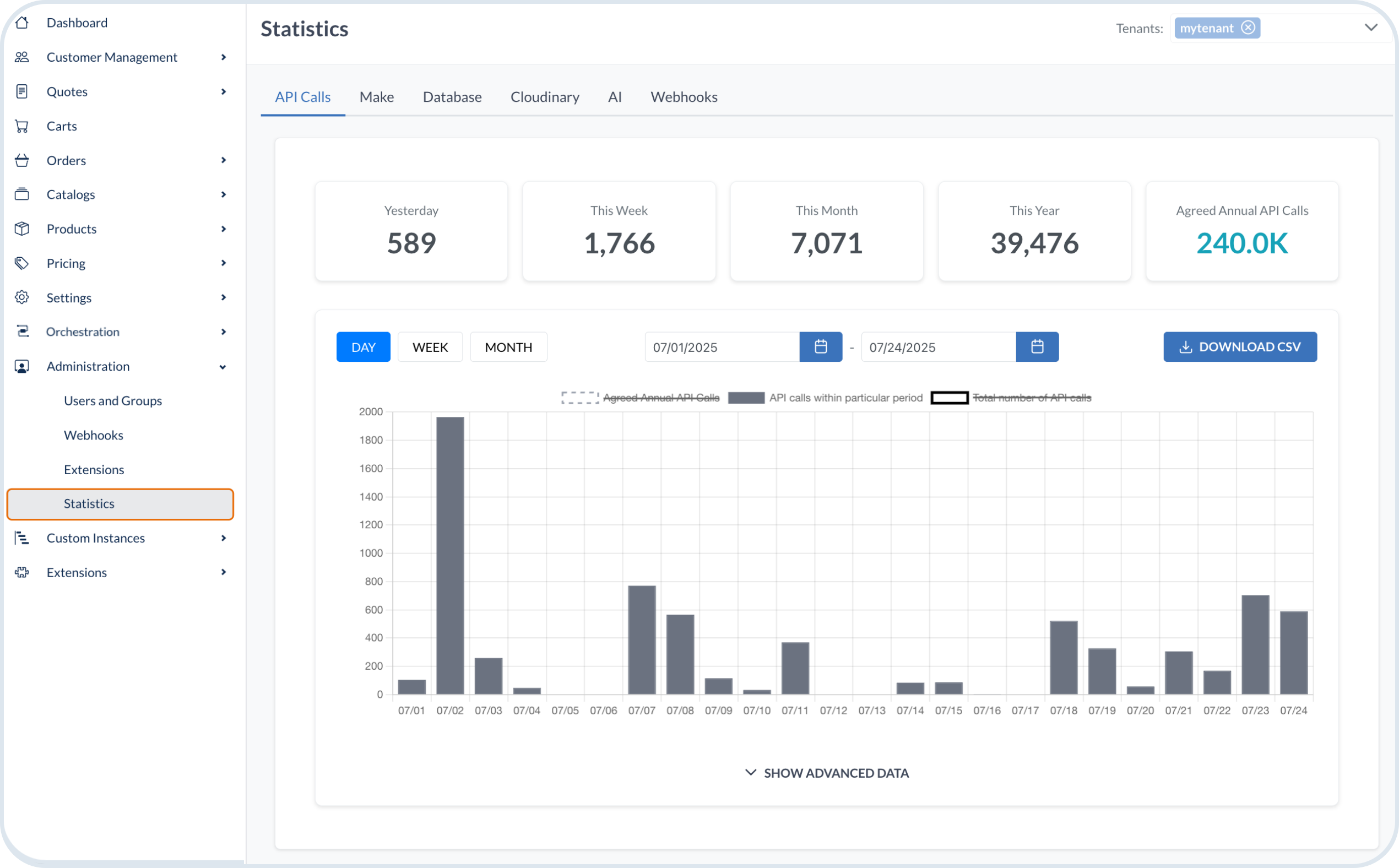Toggle API calls within particular period swatch
This screenshot has height=868, width=1399.
[746, 398]
